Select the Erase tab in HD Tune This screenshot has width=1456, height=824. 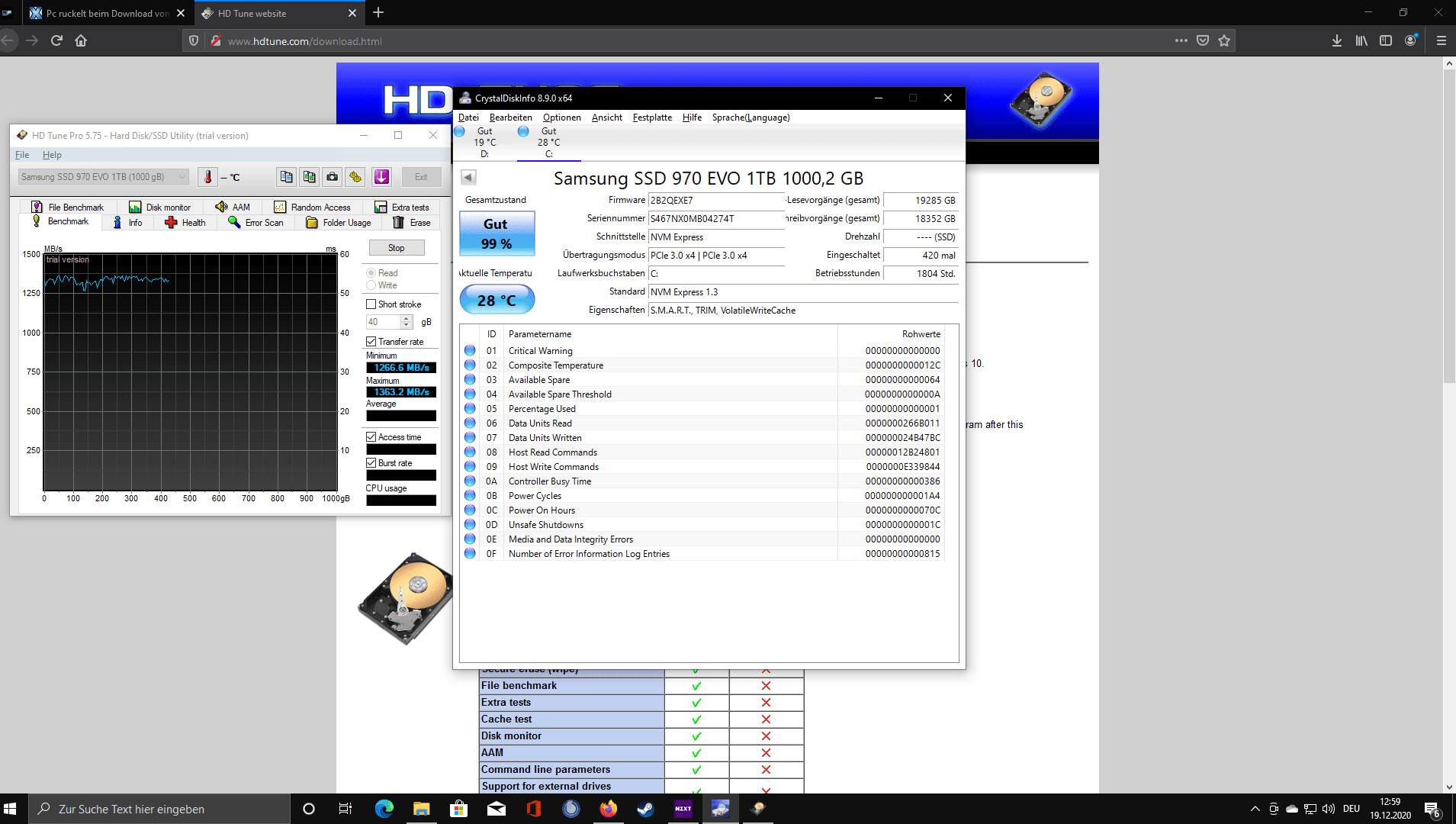coord(412,223)
